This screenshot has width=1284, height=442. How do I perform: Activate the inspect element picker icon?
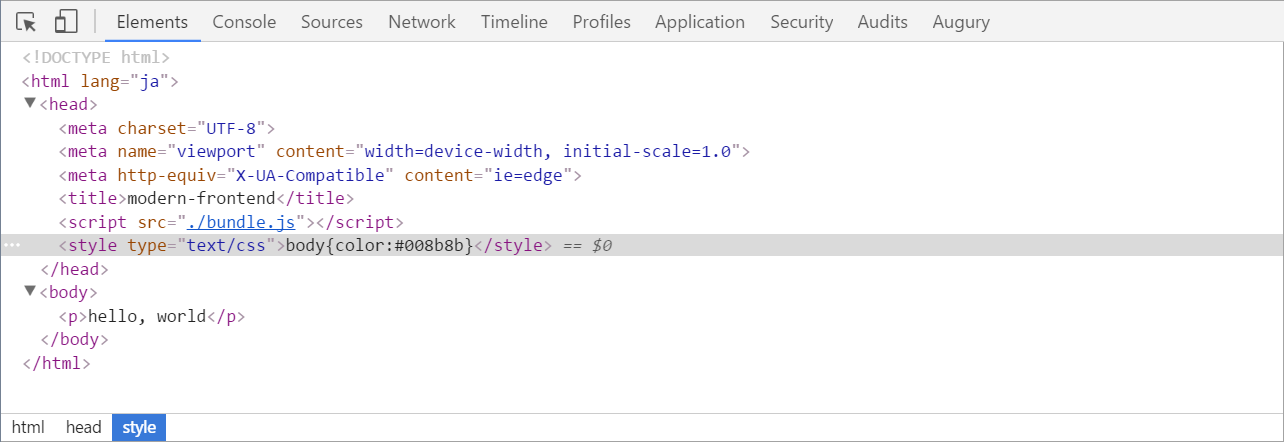[26, 21]
